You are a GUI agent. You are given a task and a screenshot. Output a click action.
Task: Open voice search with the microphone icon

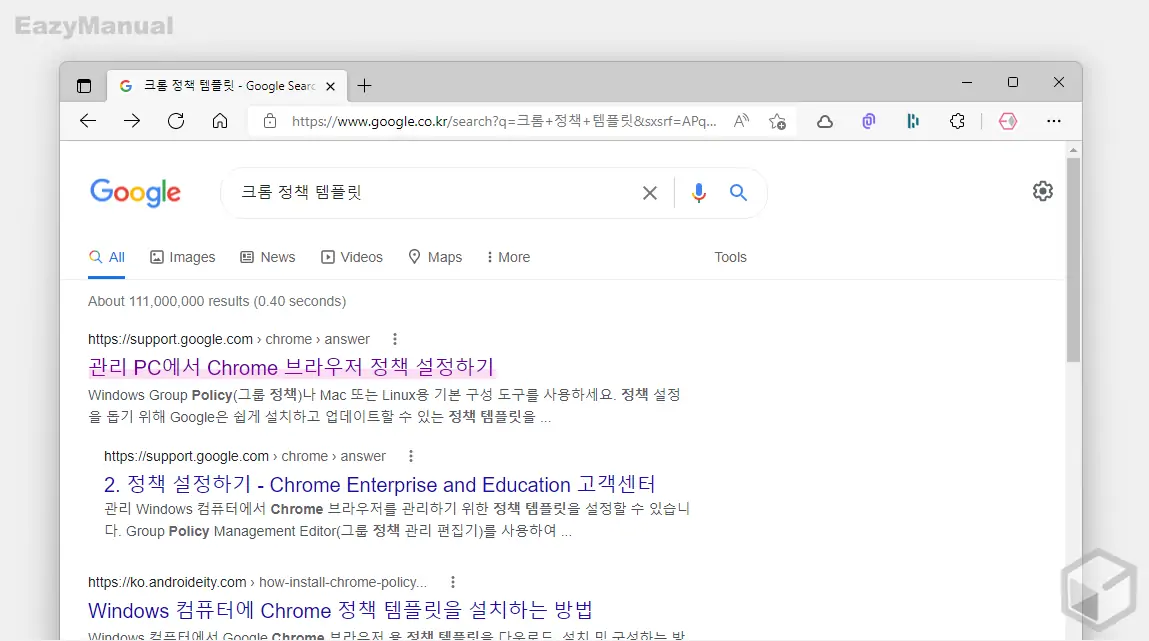pyautogui.click(x=698, y=192)
